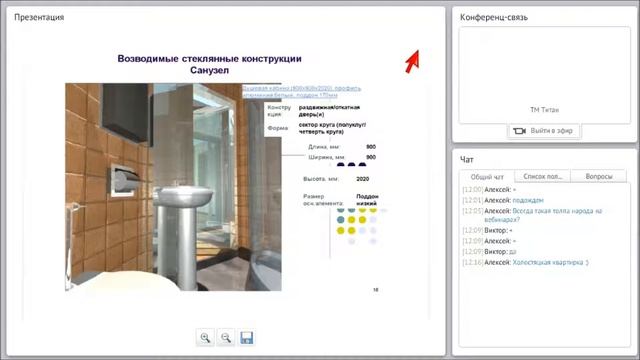Open the 'Вопросы' tab
The image size is (640, 360).
(x=598, y=176)
